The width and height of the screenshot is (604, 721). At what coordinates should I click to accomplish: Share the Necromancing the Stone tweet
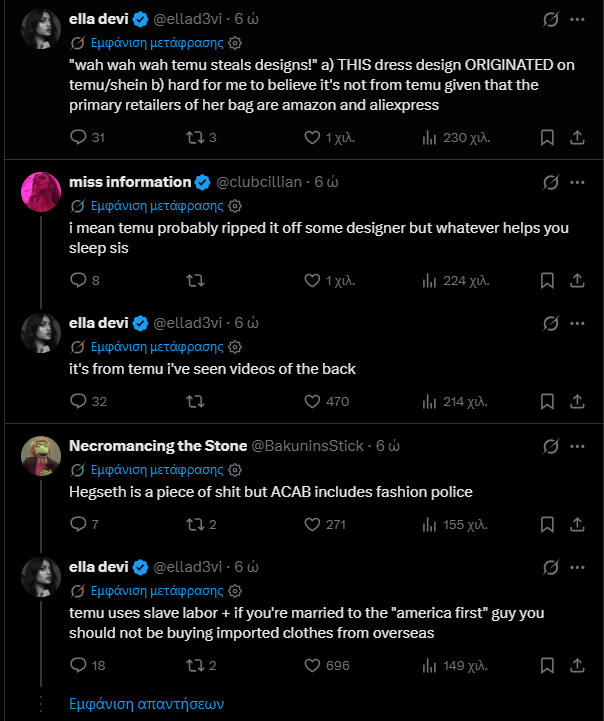click(577, 524)
